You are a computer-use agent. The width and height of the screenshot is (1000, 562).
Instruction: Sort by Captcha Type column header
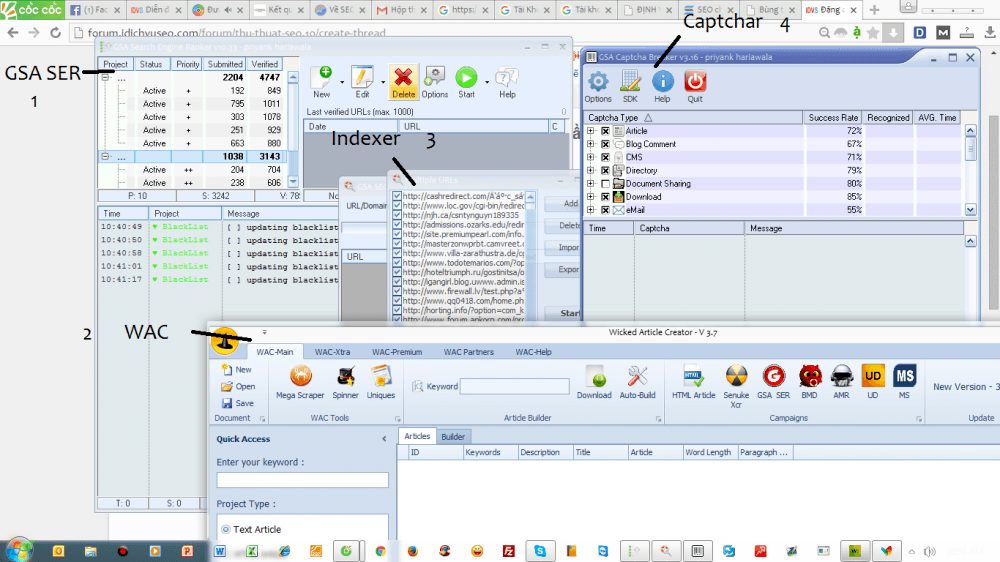click(x=693, y=117)
